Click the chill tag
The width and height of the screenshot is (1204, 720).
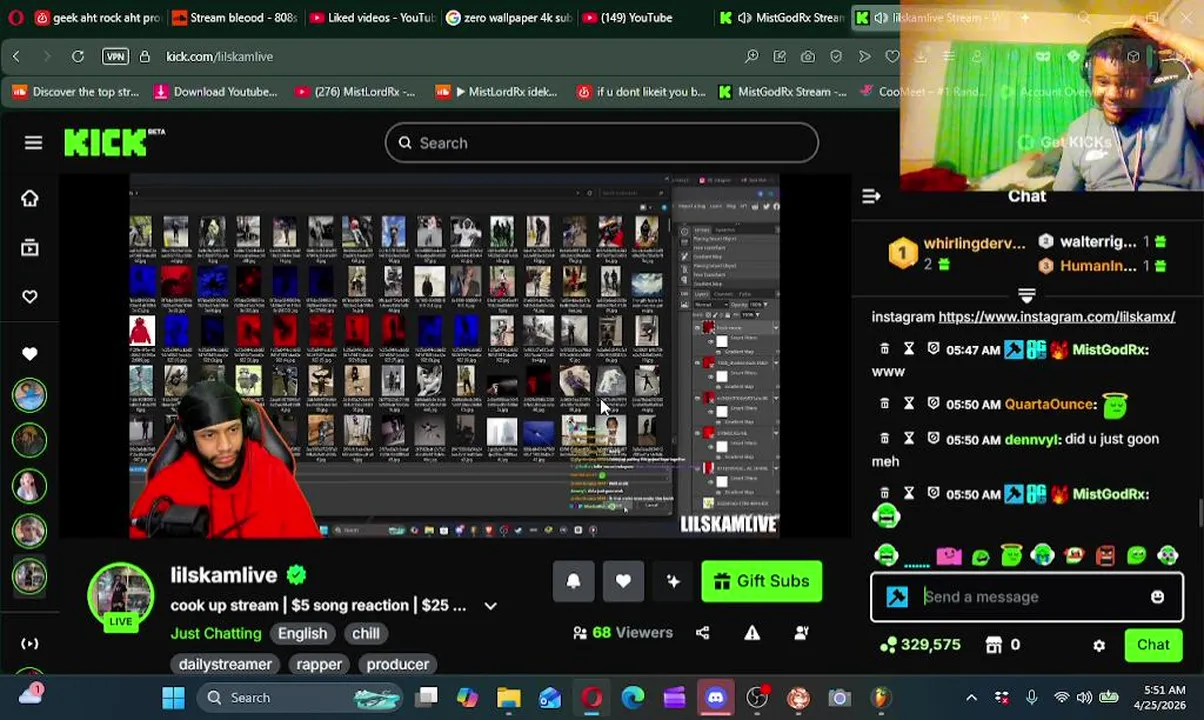click(365, 633)
